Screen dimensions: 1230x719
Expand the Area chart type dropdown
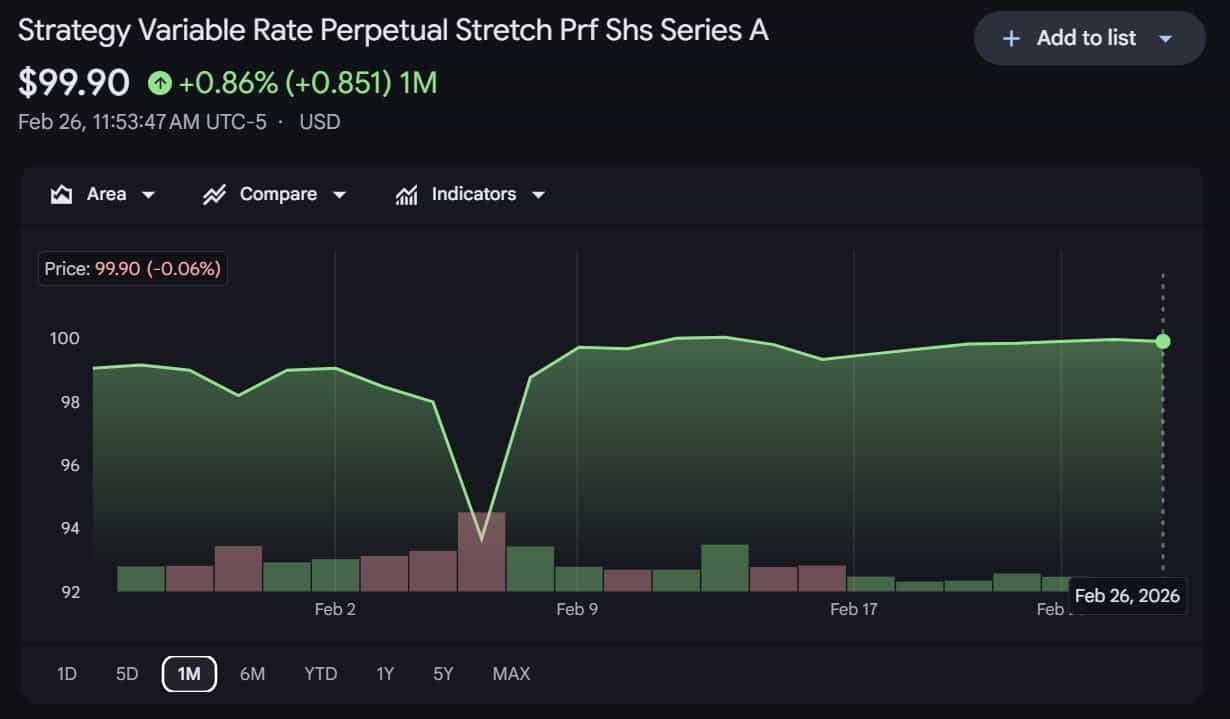(147, 195)
